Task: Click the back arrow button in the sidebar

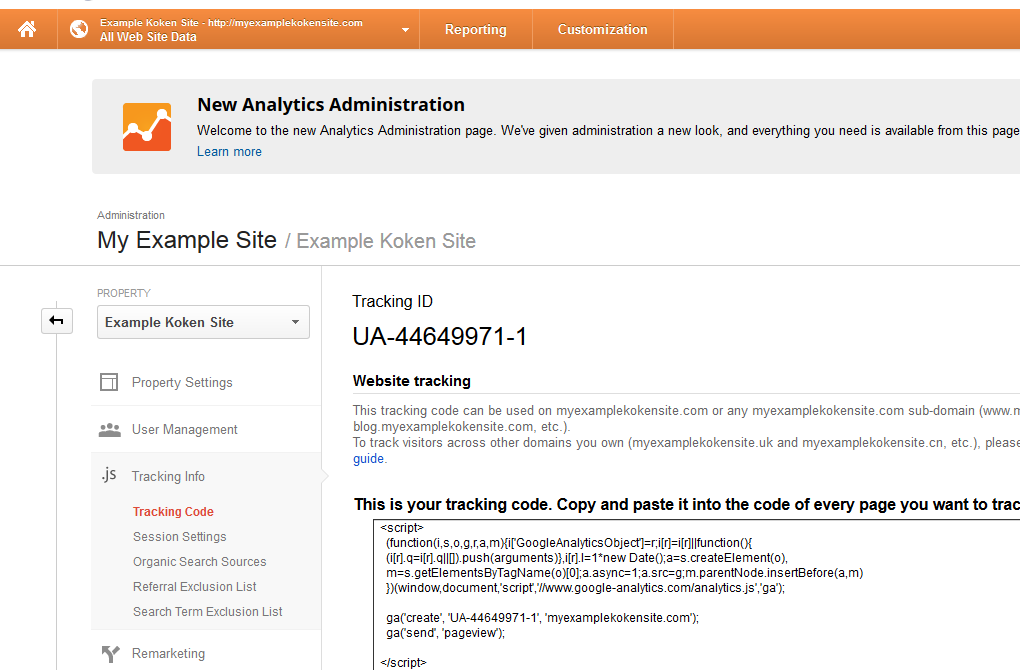Action: click(x=57, y=321)
